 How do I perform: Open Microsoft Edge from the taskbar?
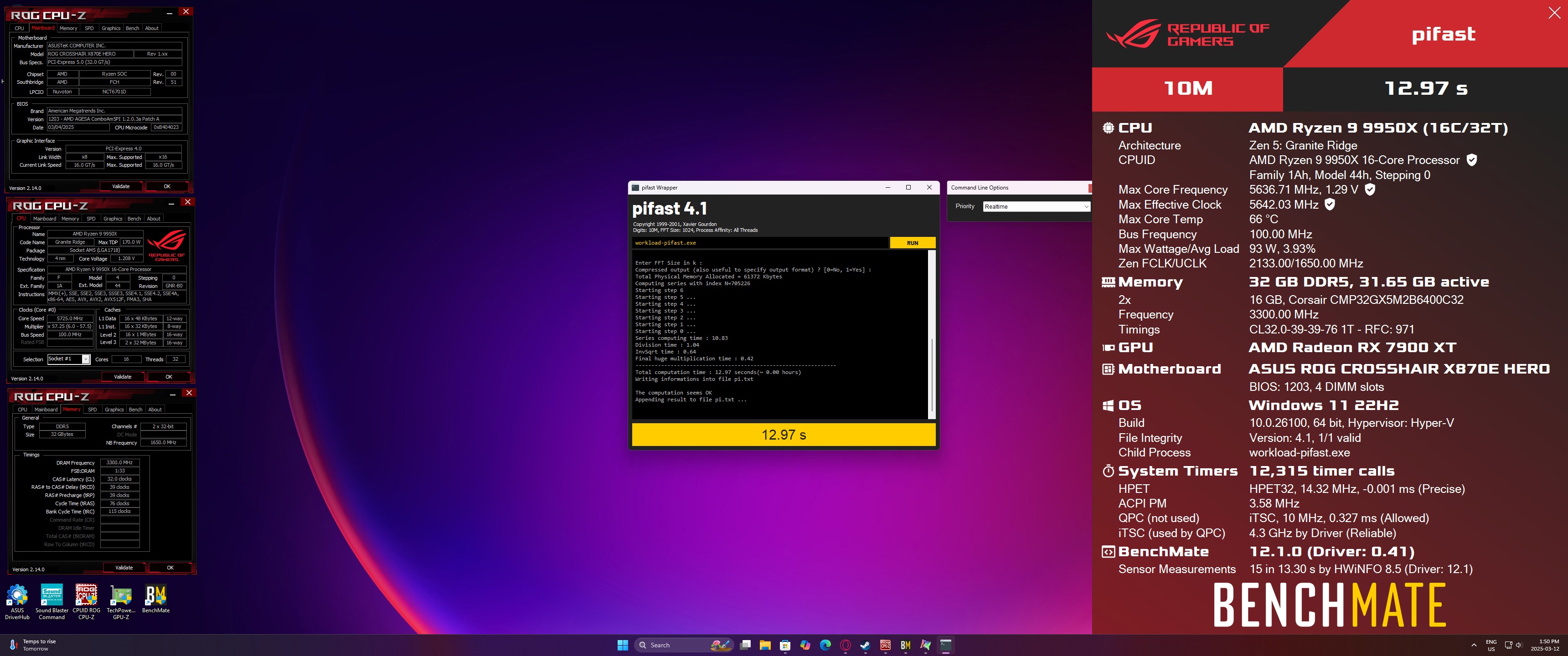click(x=825, y=645)
